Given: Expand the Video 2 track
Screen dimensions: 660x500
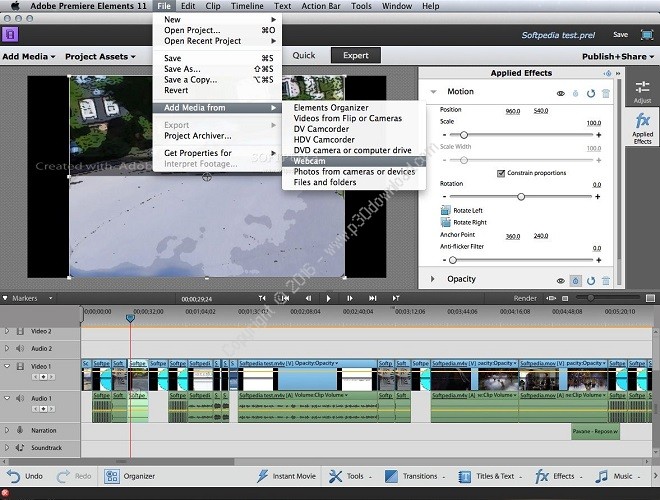Looking at the screenshot, I should (7, 331).
